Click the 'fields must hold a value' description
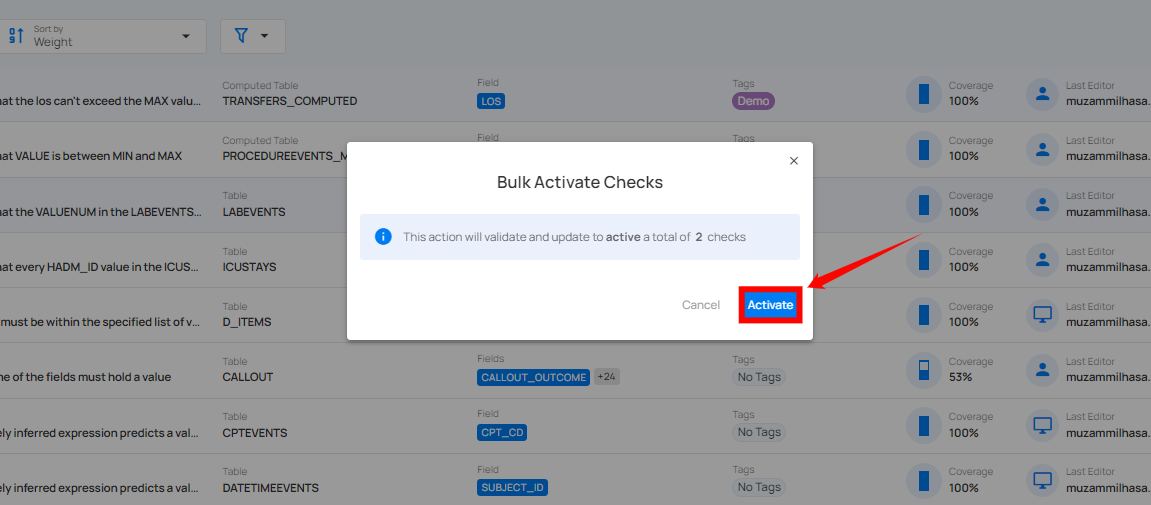 pyautogui.click(x=85, y=377)
